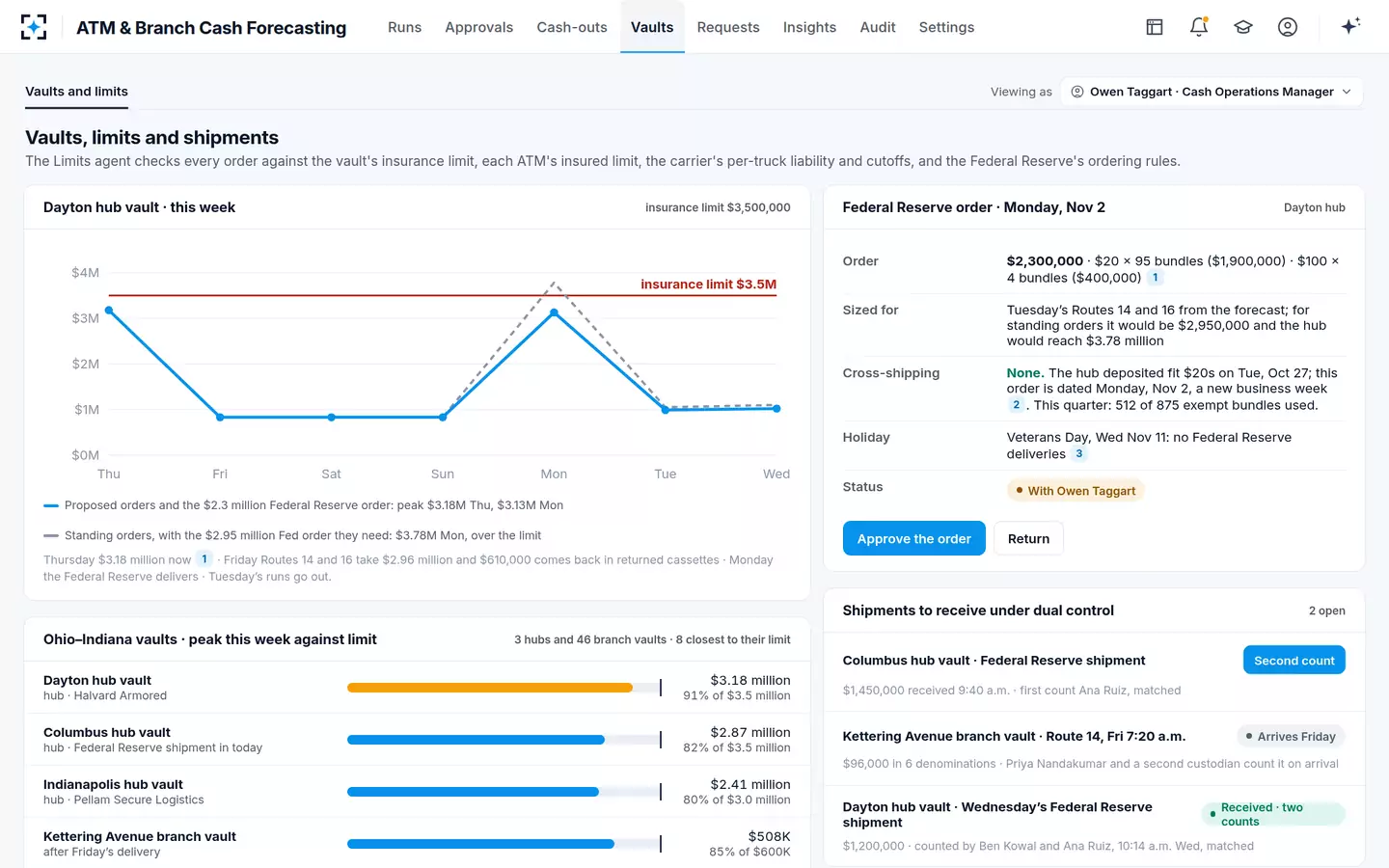Expand the Viewing as Owen Taggart dropdown
The height and width of the screenshot is (868, 1389).
1212,92
